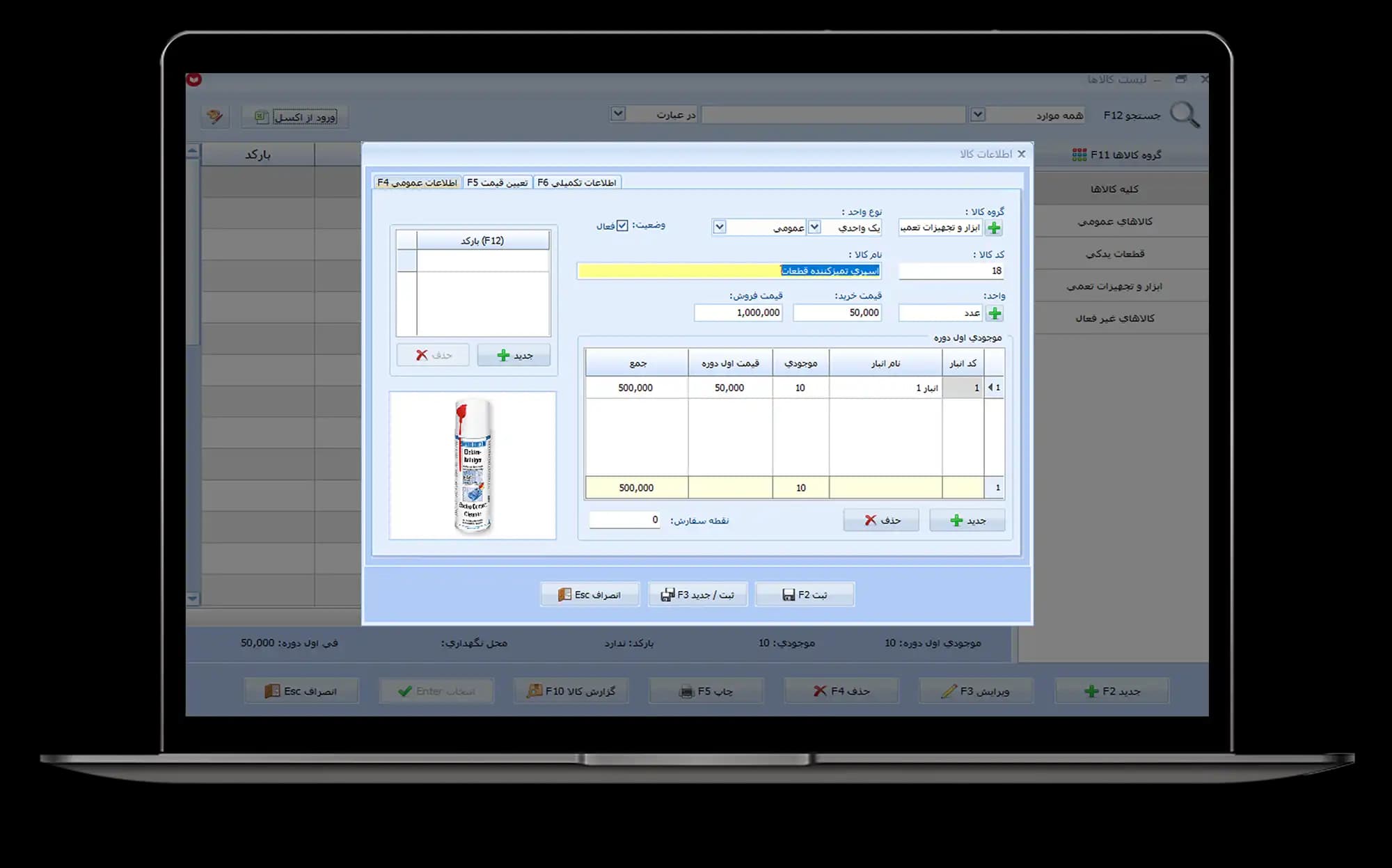The width and height of the screenshot is (1392, 868).
Task: Open the در عبارت dropdown
Action: point(618,113)
